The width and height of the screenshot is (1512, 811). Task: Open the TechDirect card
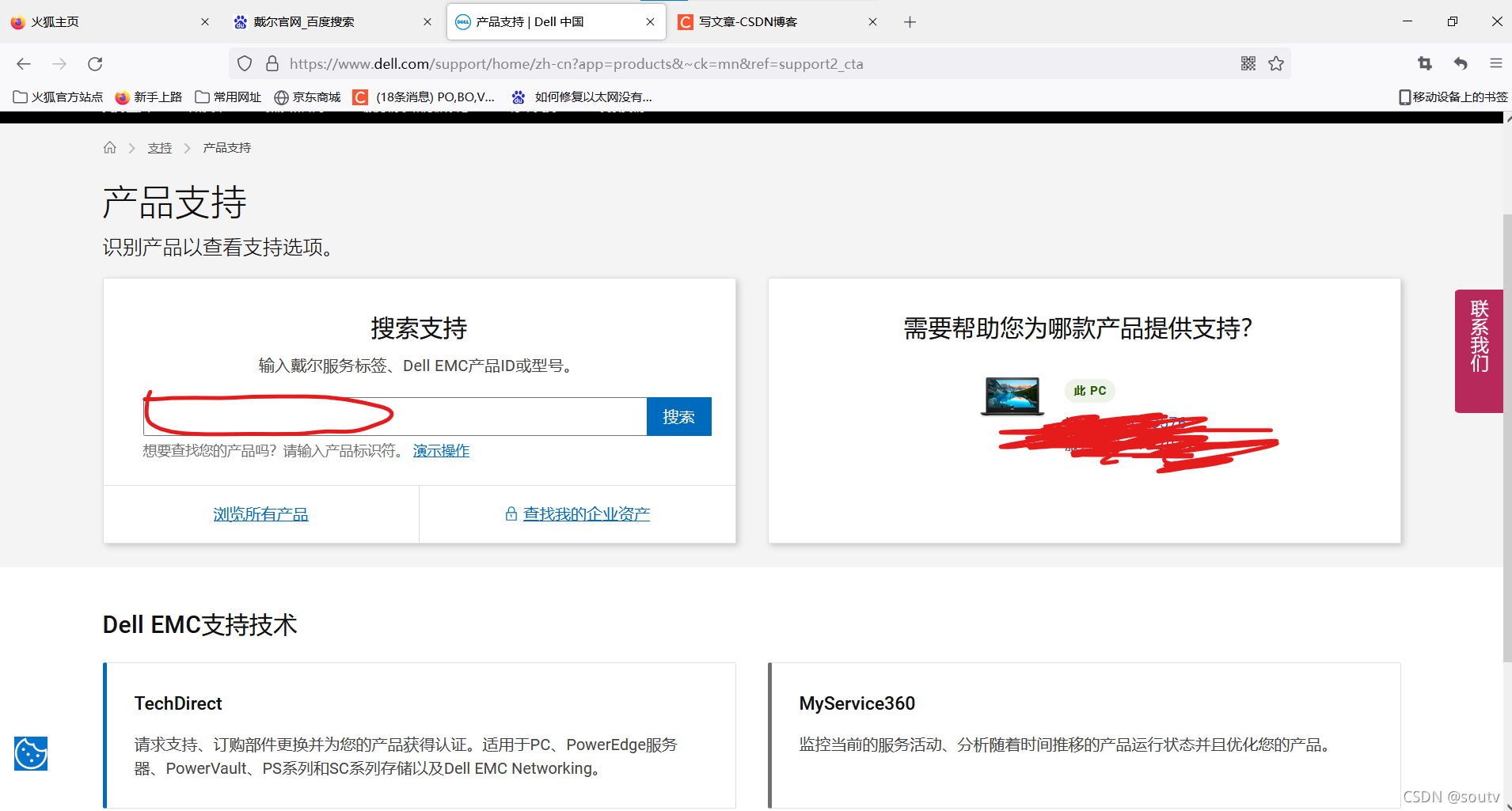(420, 735)
